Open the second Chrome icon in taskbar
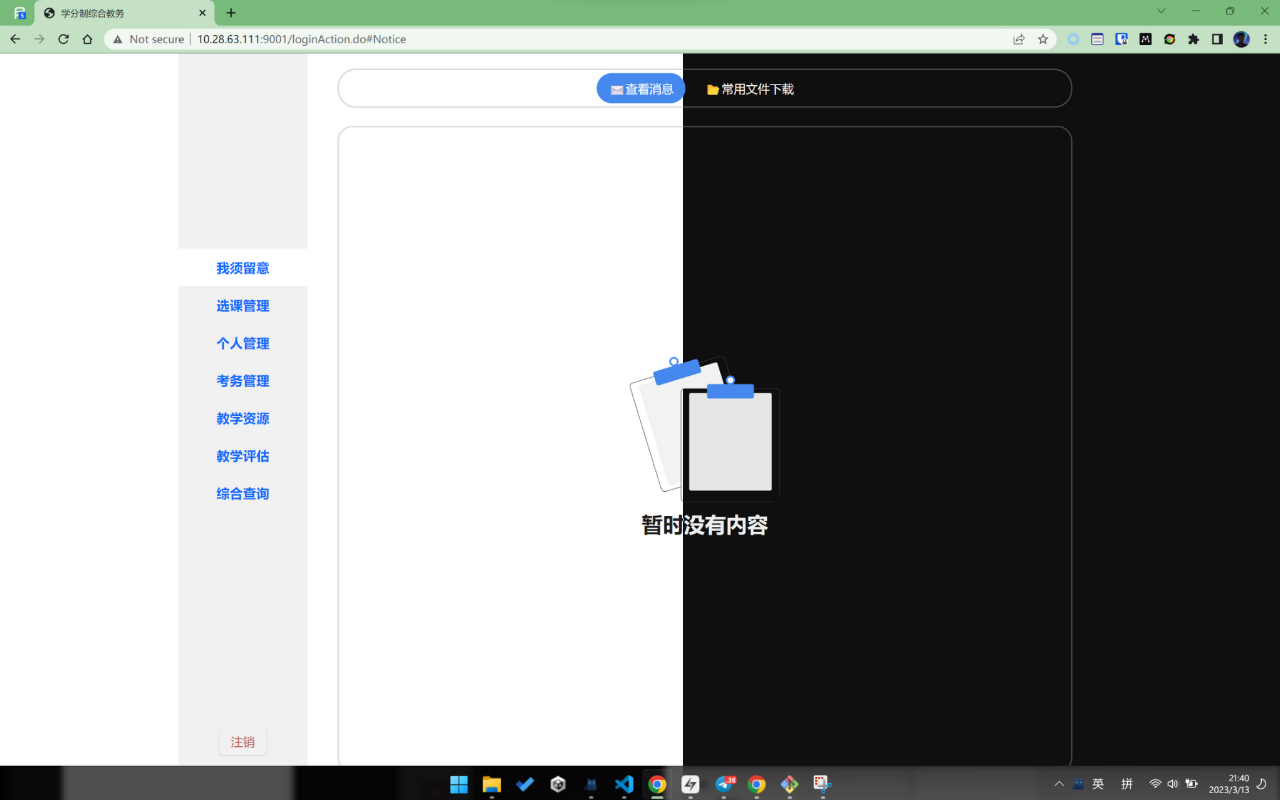The height and width of the screenshot is (800, 1280). click(757, 784)
